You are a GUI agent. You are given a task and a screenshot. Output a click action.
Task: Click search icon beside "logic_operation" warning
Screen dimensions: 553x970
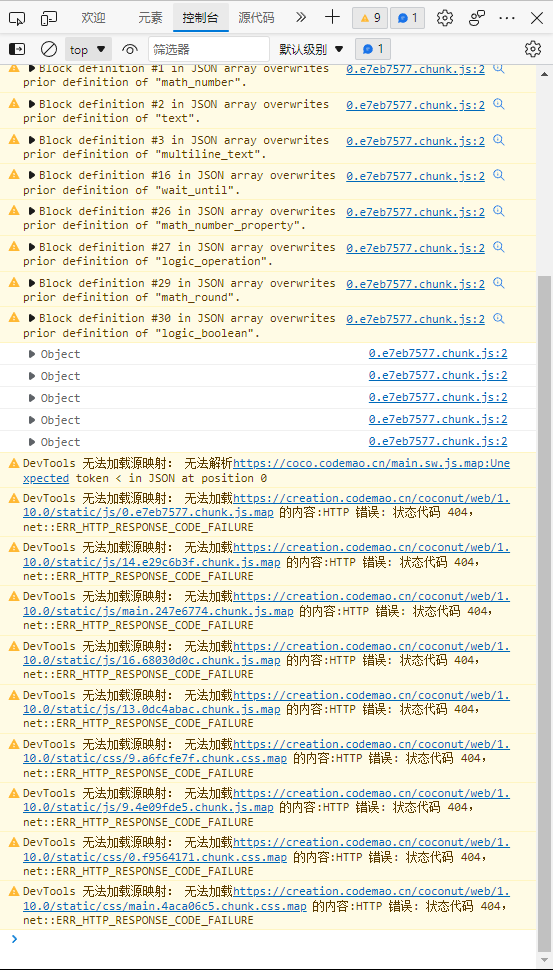click(x=498, y=247)
